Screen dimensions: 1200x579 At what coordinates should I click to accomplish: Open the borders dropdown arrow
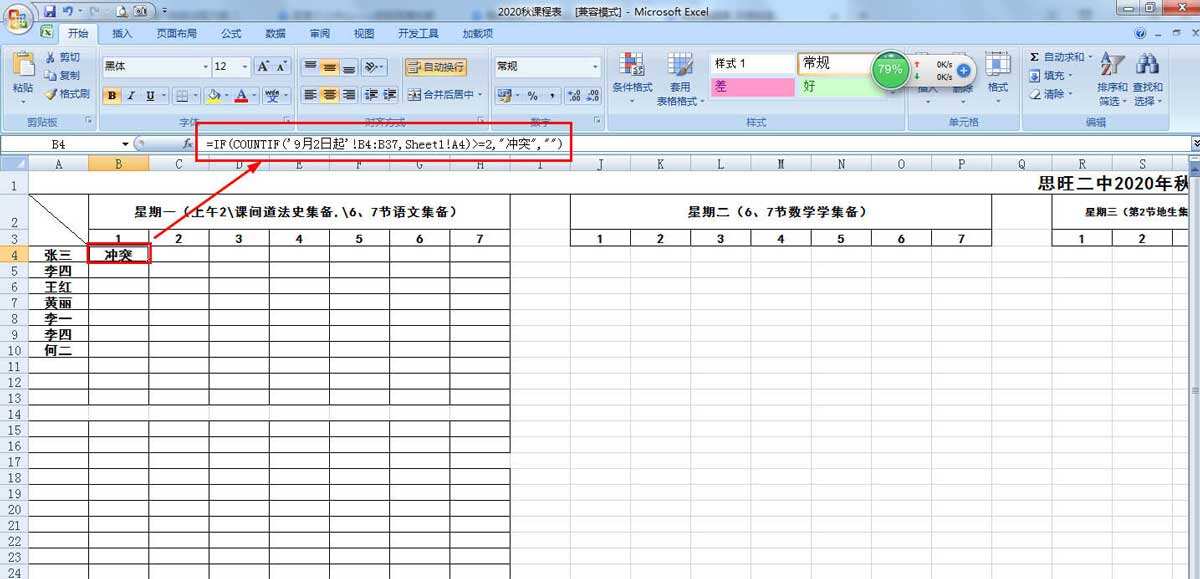tap(194, 96)
